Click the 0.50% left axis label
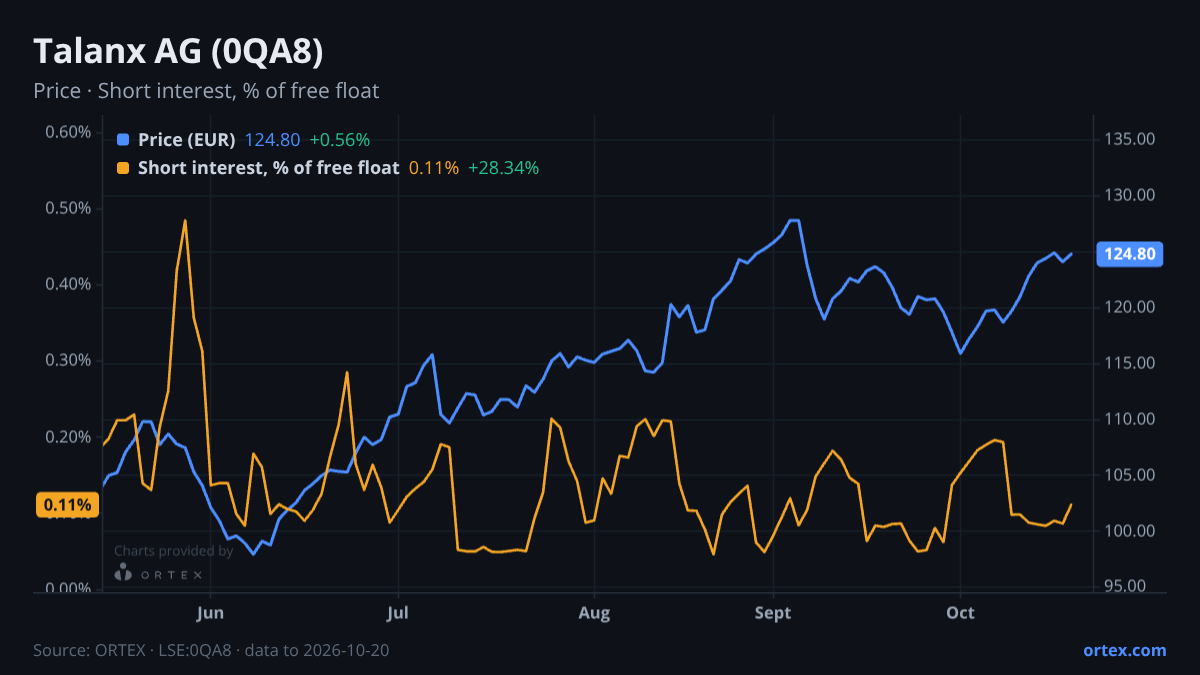The height and width of the screenshot is (675, 1200). [x=69, y=209]
